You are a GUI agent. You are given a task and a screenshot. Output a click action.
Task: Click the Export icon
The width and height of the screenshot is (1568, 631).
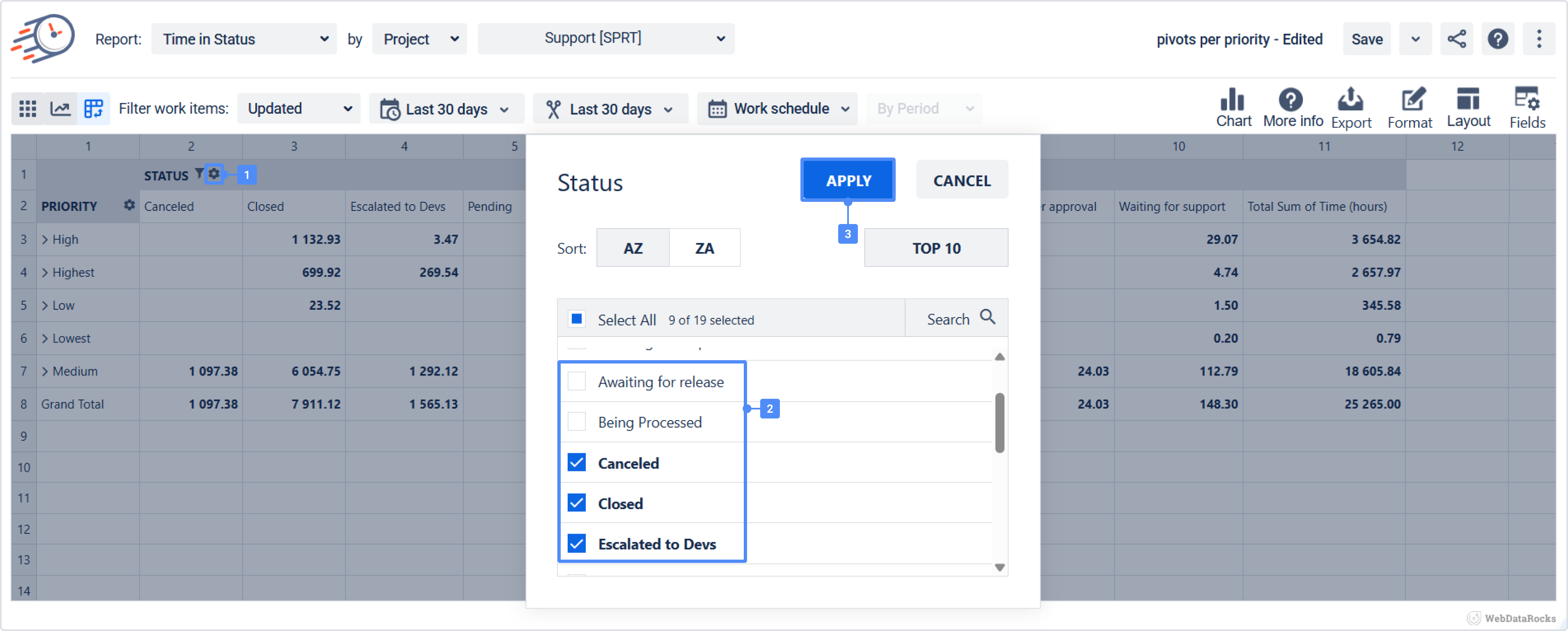pos(1351,99)
